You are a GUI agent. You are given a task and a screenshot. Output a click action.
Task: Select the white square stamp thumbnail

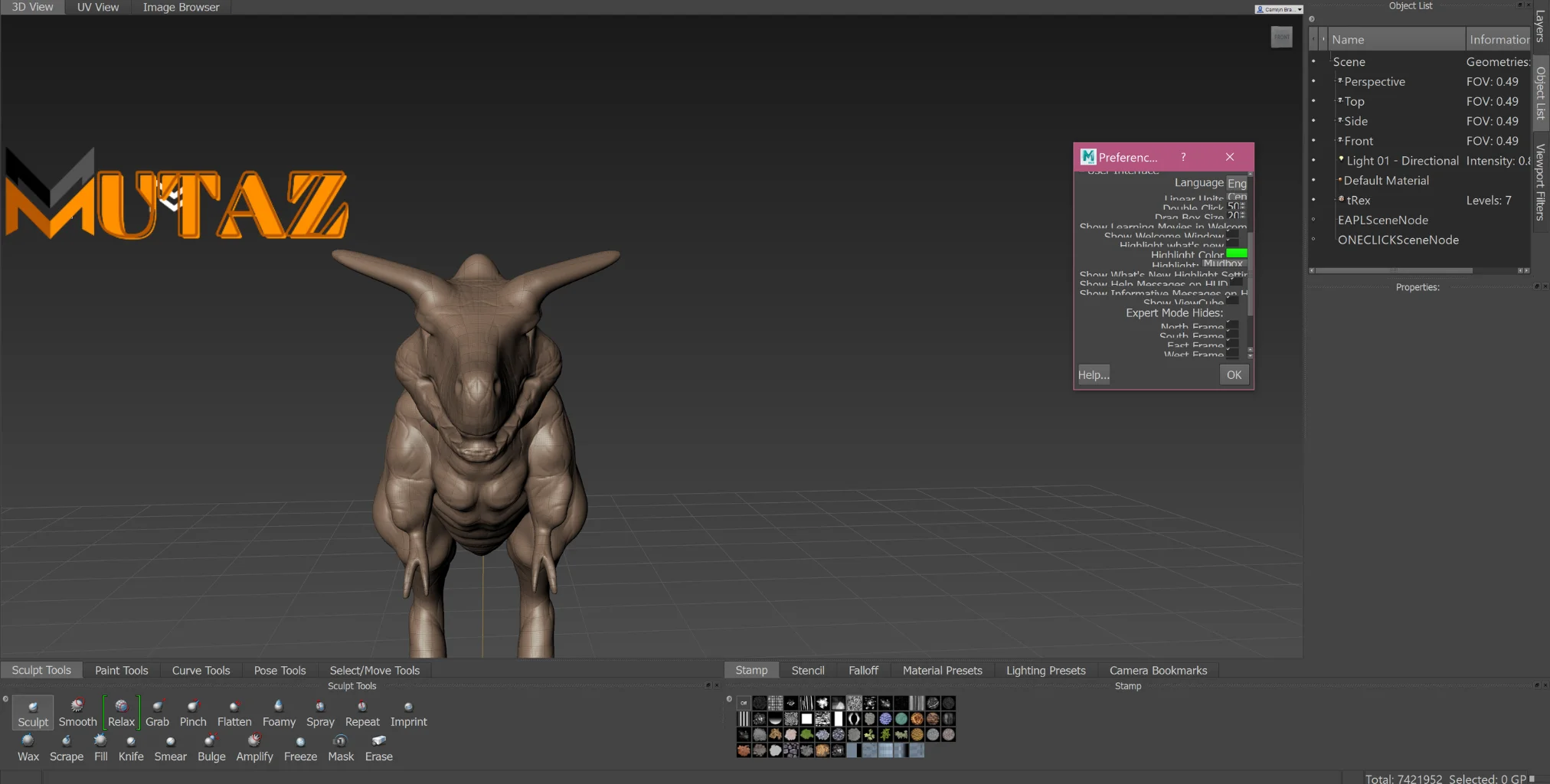[806, 719]
